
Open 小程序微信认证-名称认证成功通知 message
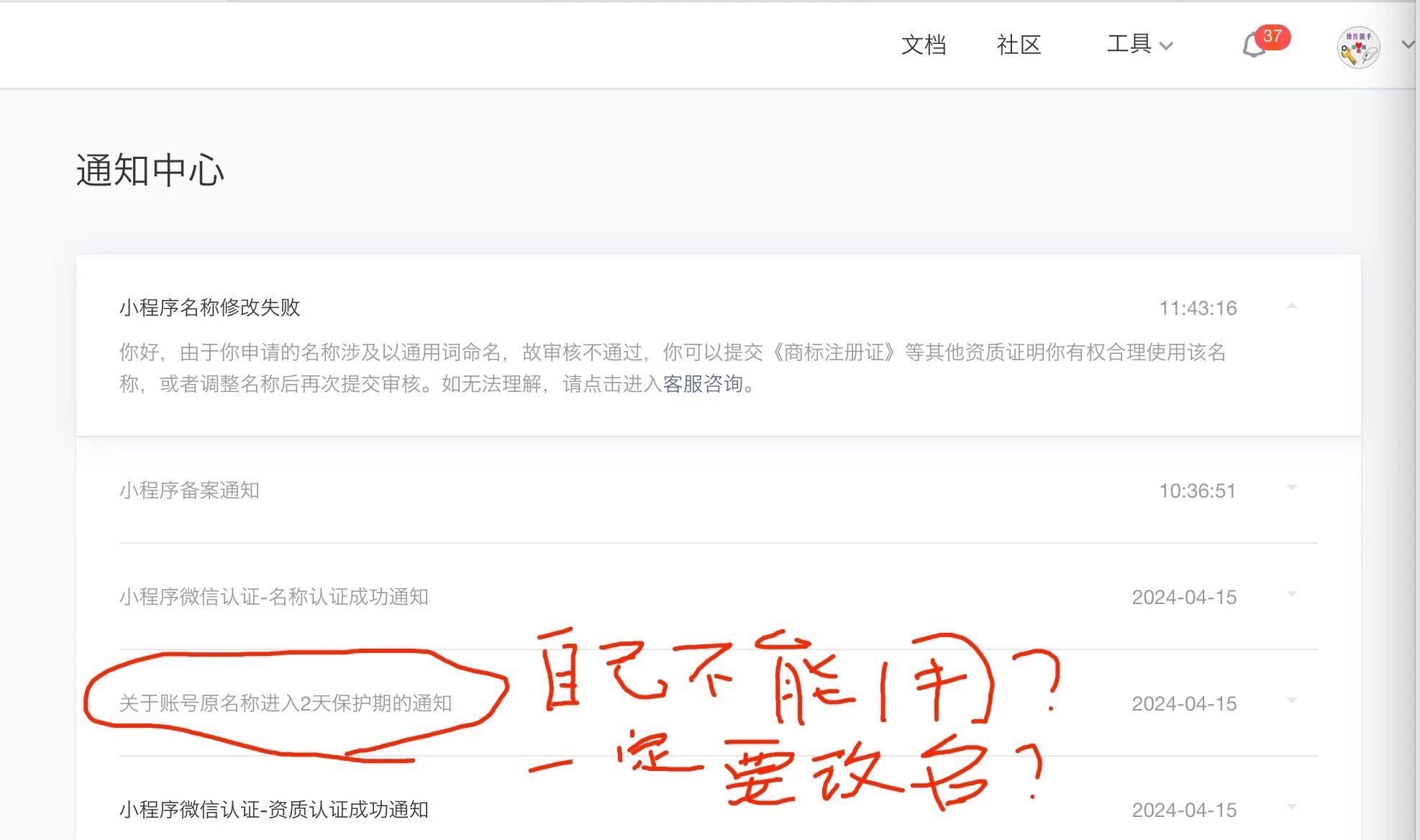(273, 597)
